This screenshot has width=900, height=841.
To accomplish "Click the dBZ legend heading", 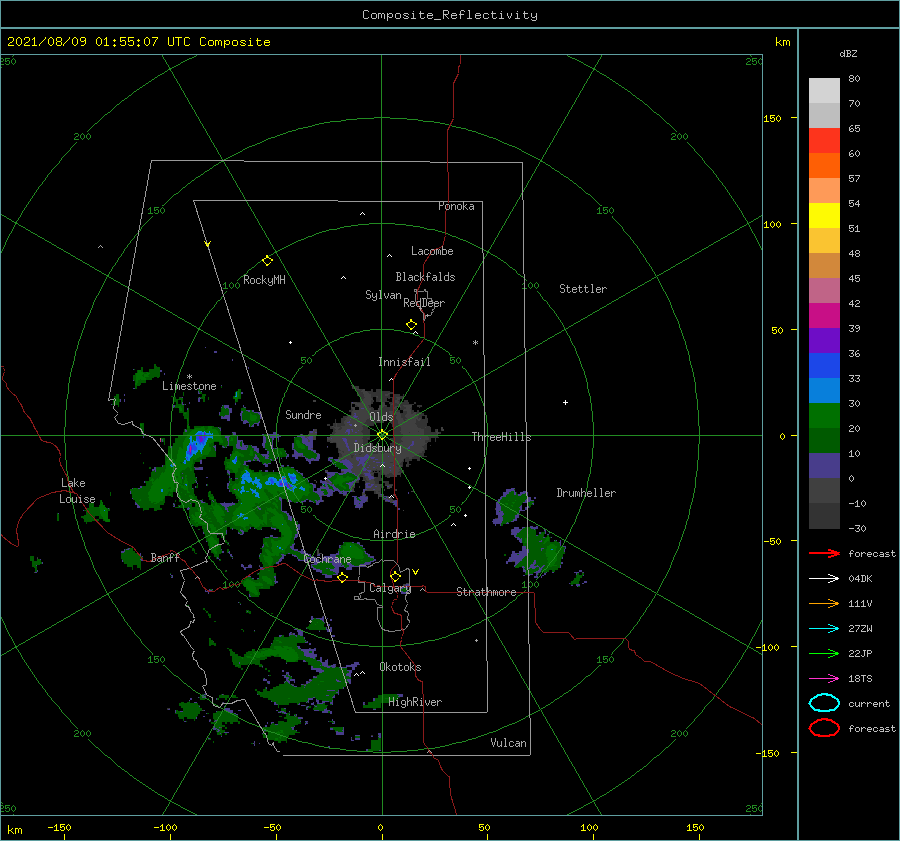I will [848, 53].
